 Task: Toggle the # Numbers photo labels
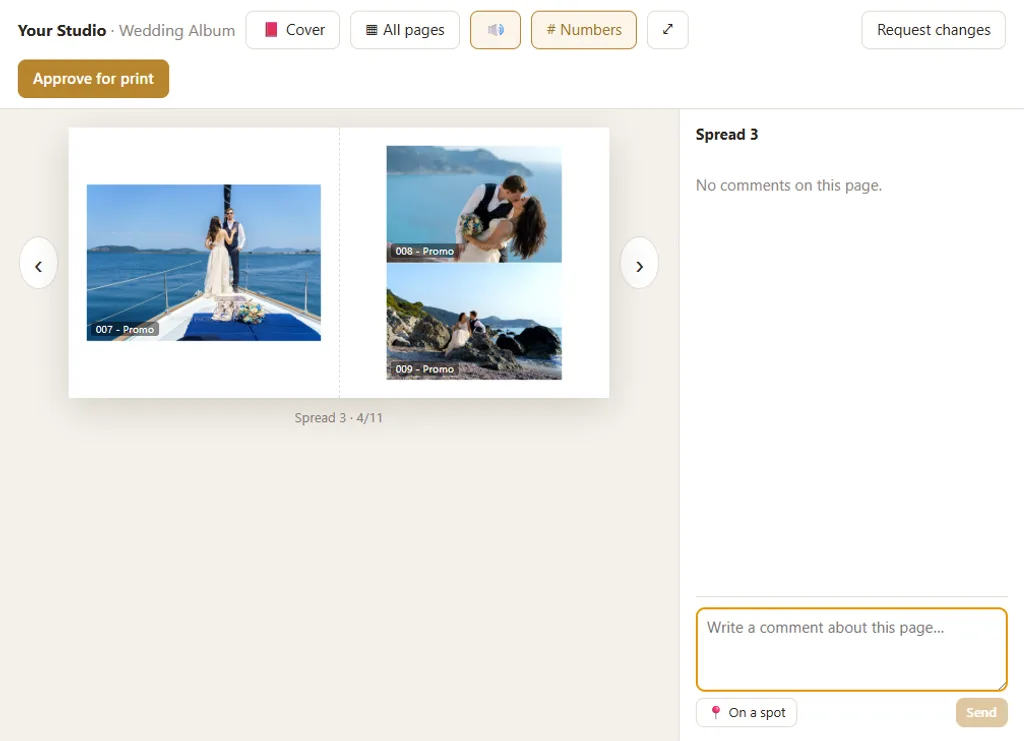583,30
